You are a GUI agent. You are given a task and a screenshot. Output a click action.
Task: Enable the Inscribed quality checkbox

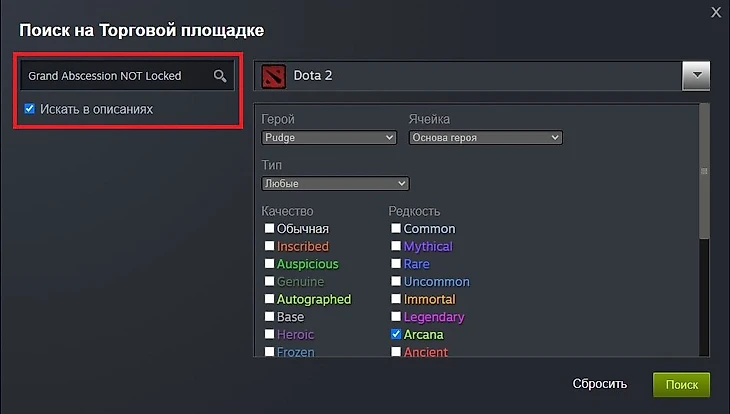(269, 246)
